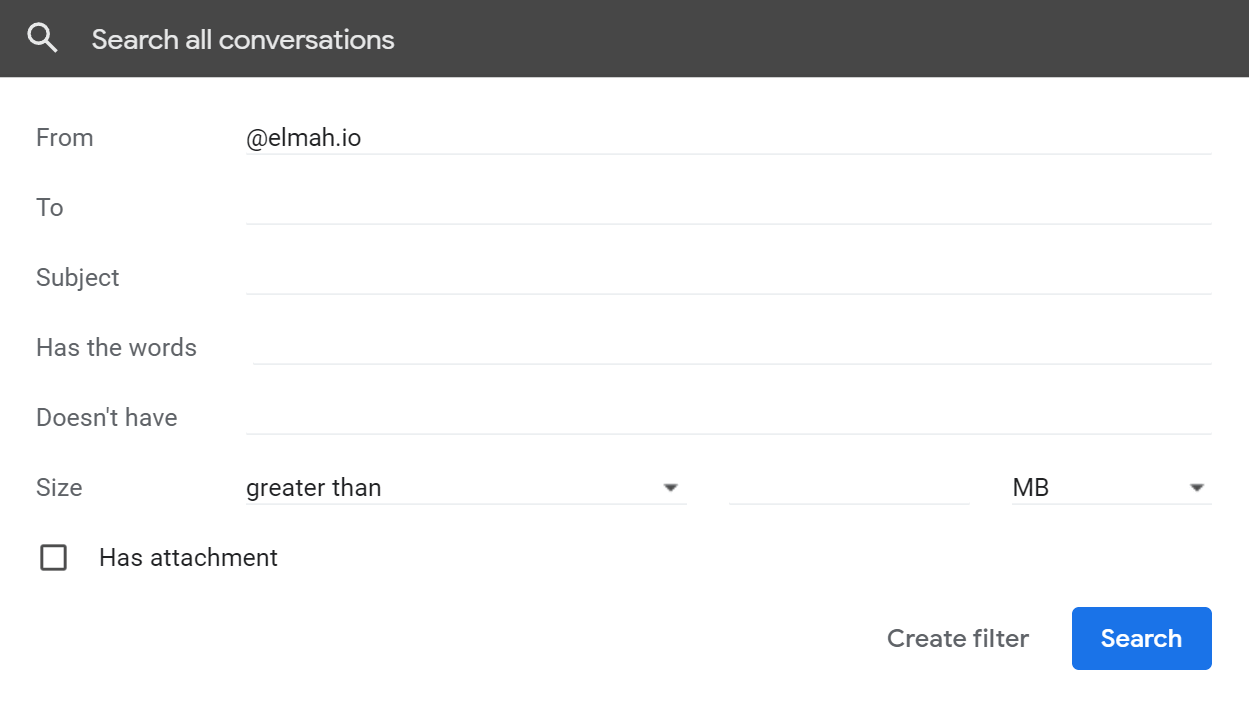
Task: Click the Subject field label
Action: pos(77,277)
